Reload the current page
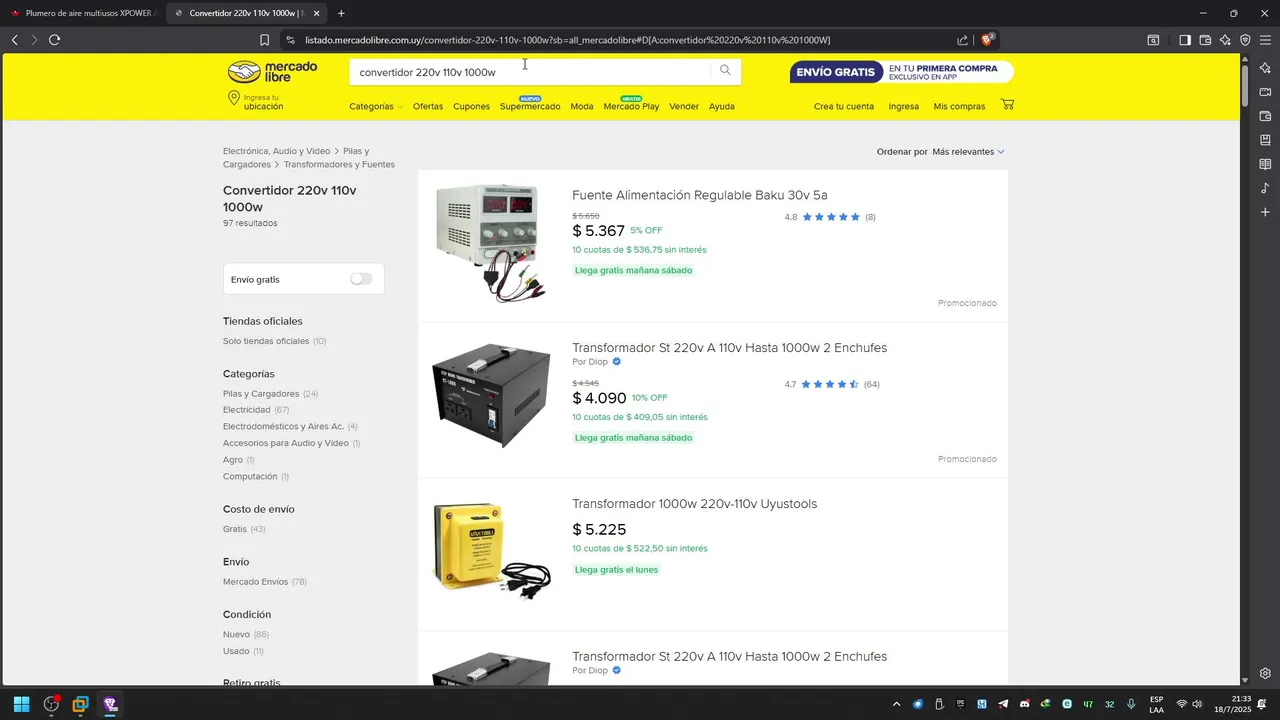 (x=54, y=40)
